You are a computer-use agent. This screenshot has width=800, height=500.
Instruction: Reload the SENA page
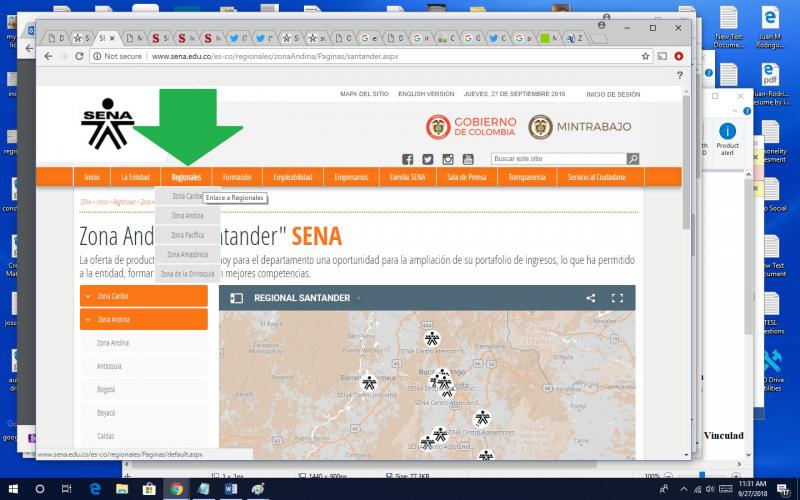pos(79,56)
